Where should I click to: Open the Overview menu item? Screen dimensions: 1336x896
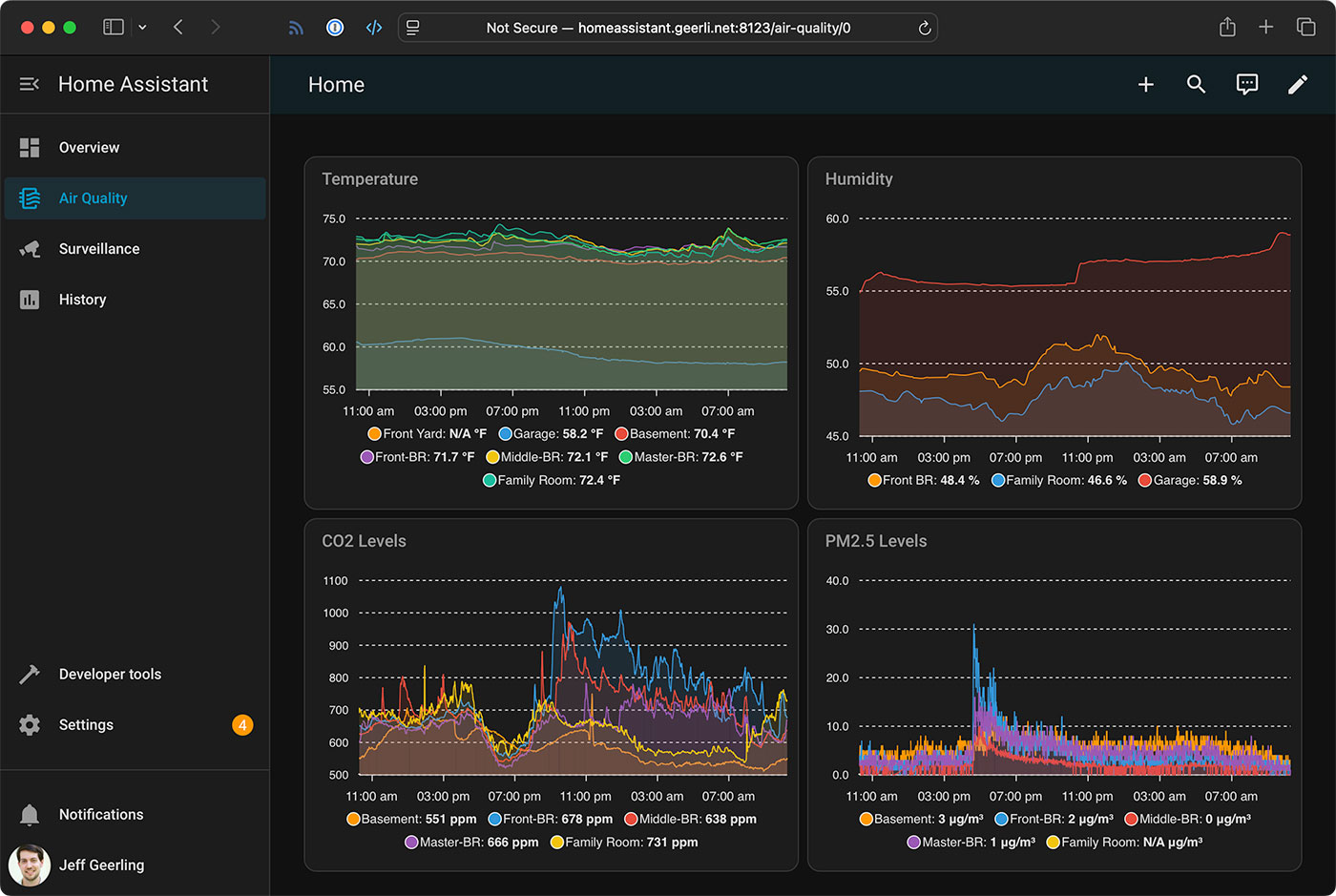coord(135,148)
